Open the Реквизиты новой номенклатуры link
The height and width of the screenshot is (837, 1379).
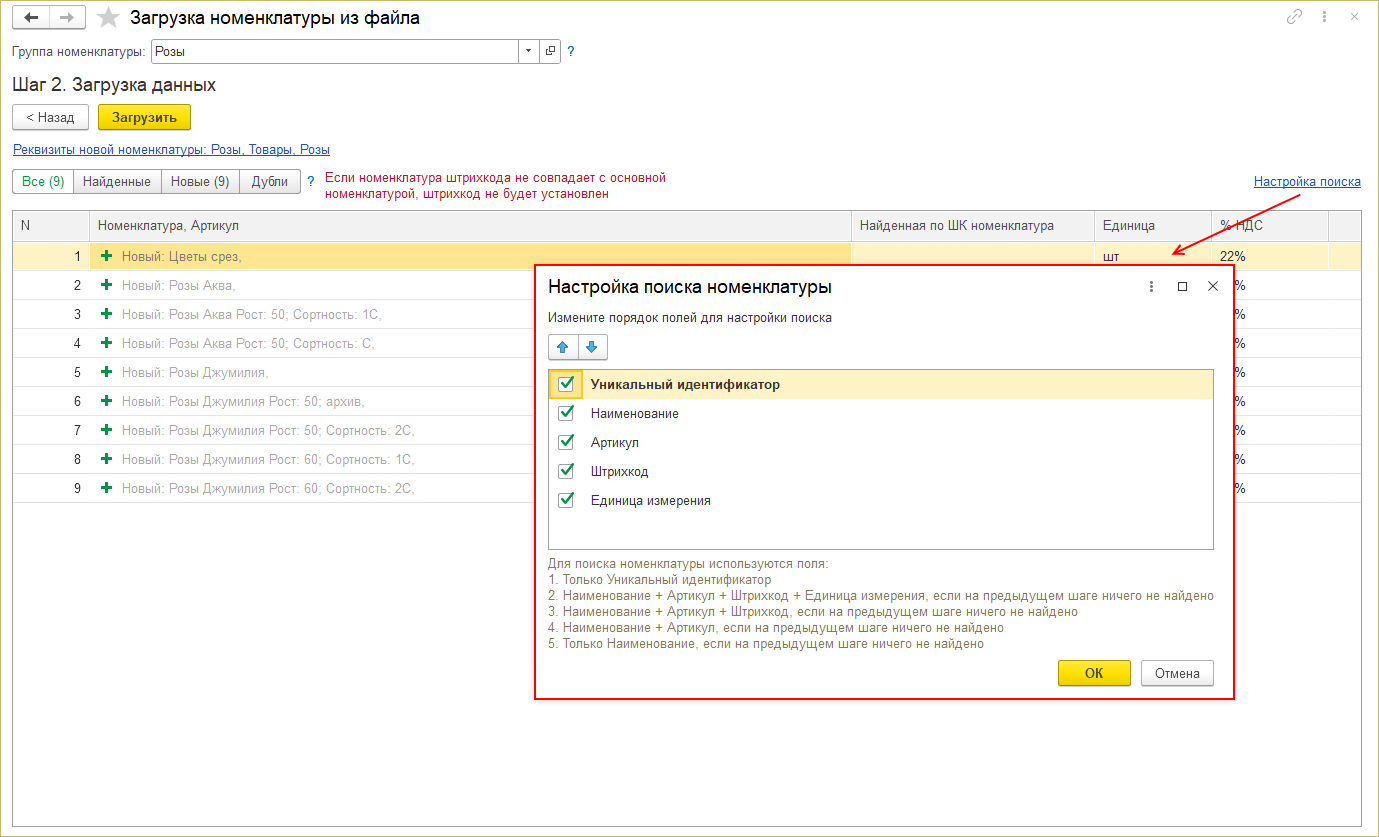(x=171, y=149)
